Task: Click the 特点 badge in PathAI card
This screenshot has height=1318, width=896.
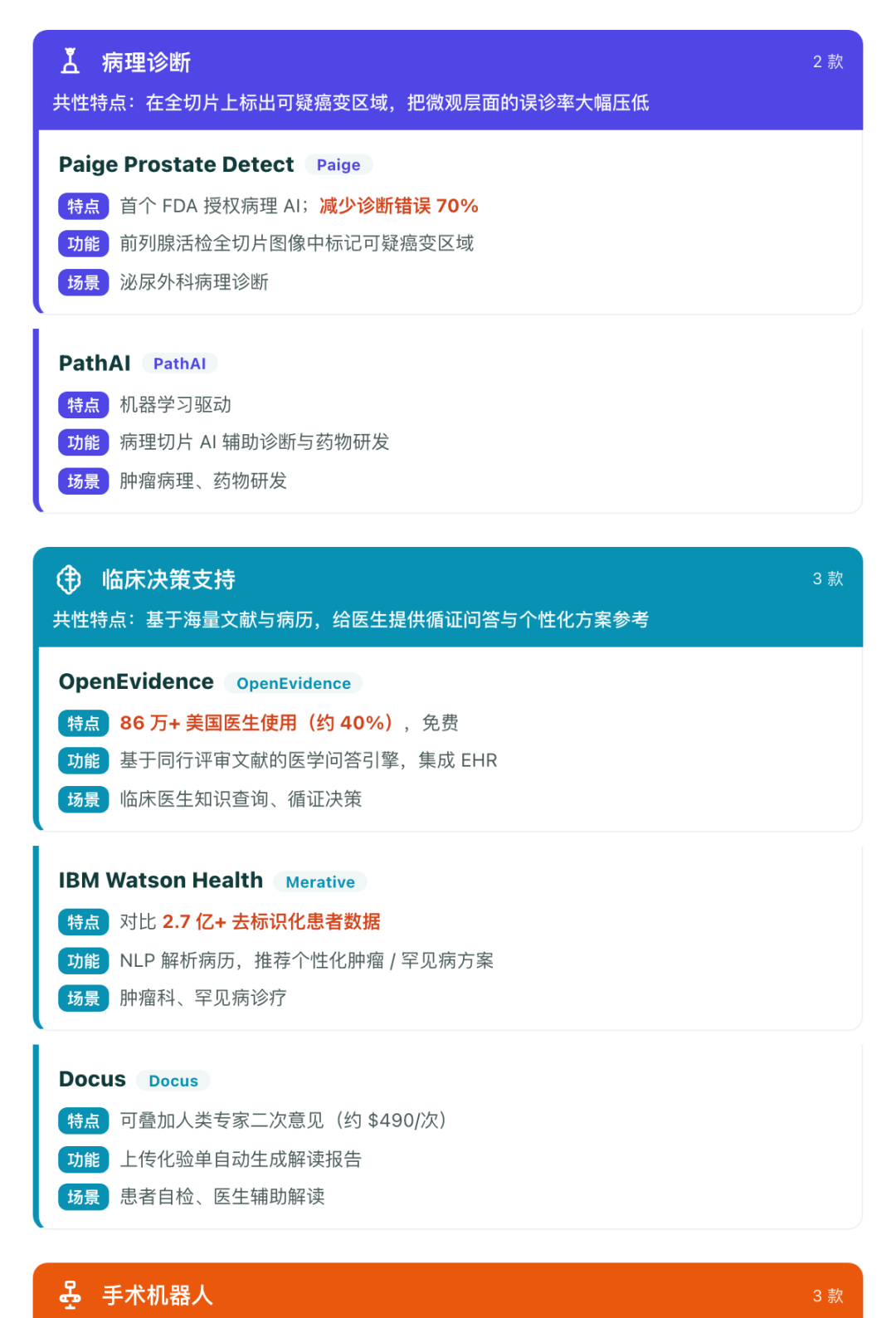Action: [83, 405]
